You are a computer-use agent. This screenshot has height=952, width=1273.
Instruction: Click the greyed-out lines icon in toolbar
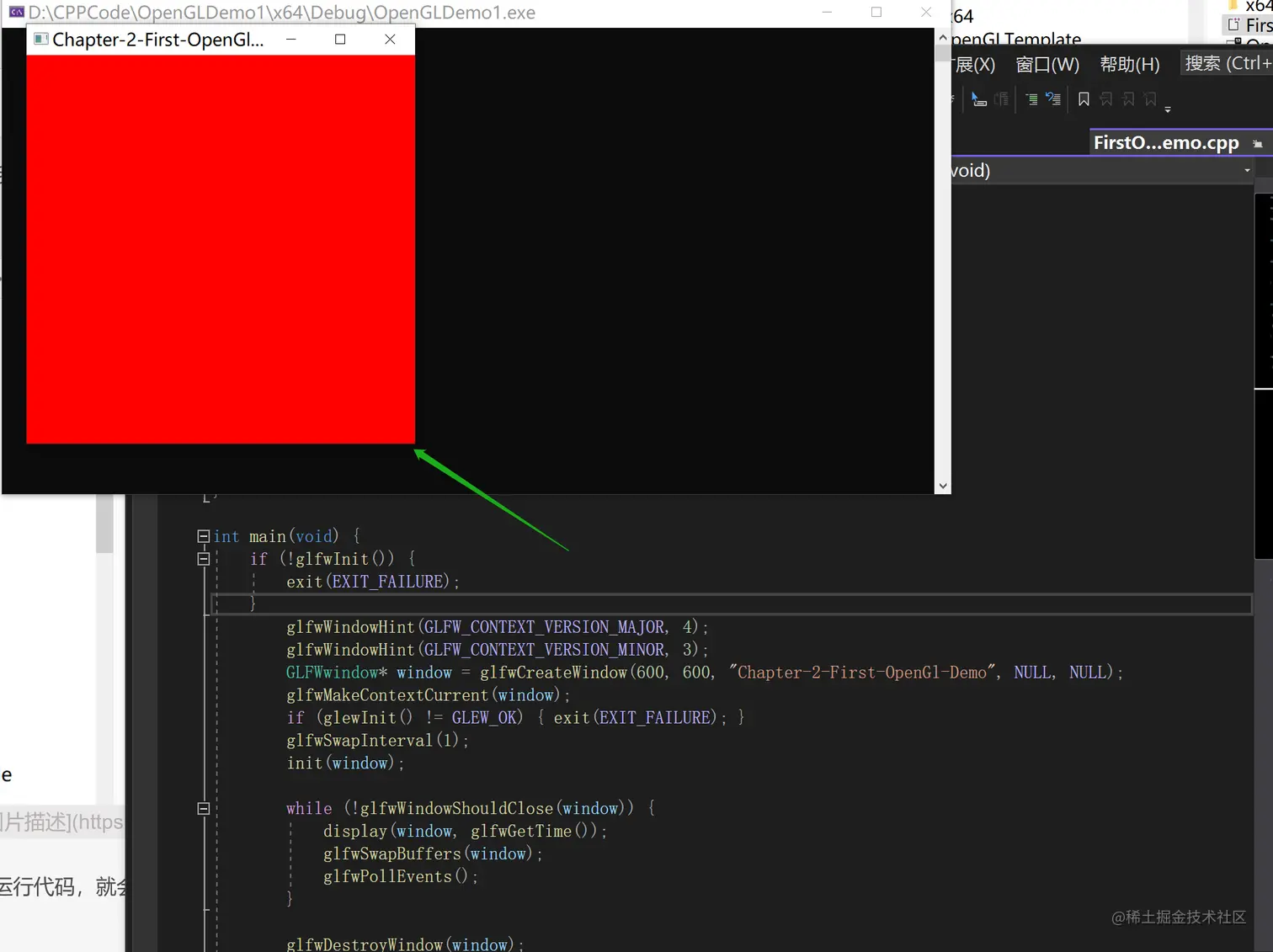coord(1001,99)
